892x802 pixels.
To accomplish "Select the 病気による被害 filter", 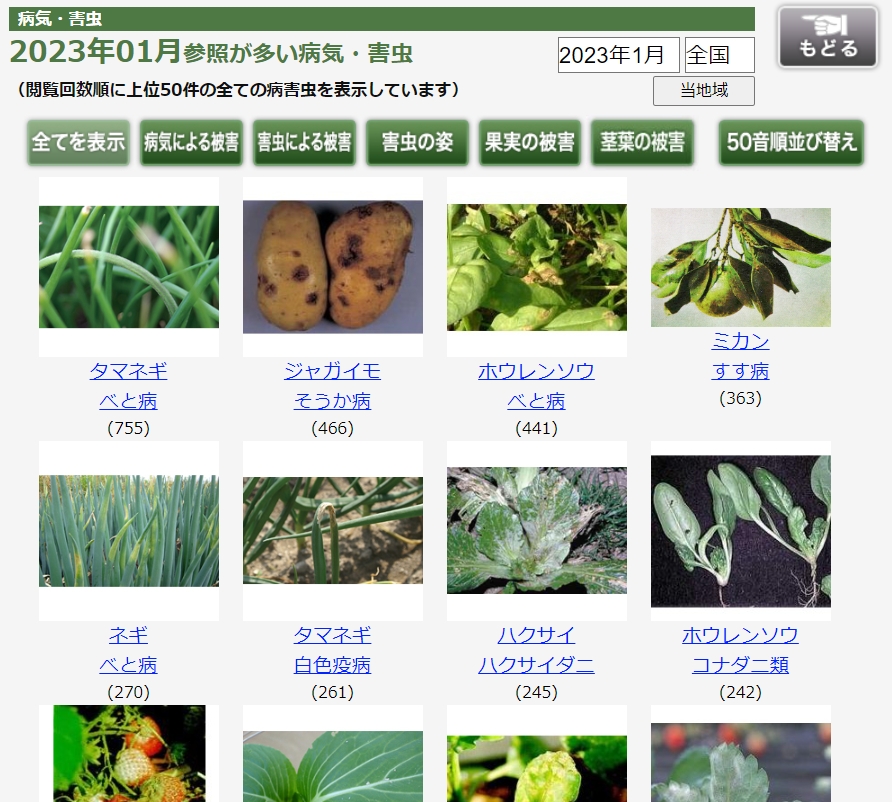I will click(x=191, y=142).
